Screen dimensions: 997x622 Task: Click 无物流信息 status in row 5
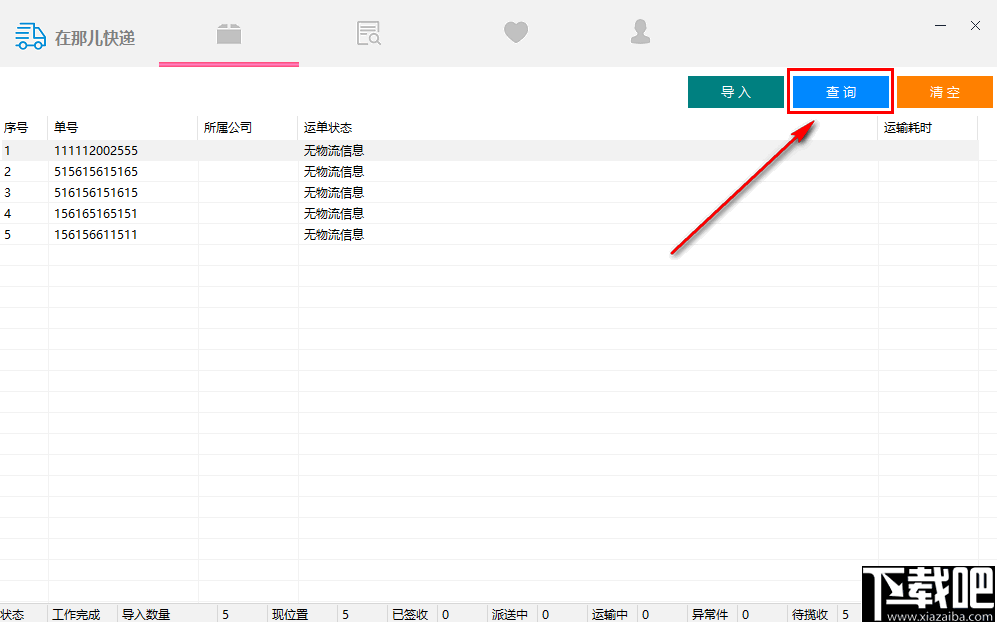point(334,235)
